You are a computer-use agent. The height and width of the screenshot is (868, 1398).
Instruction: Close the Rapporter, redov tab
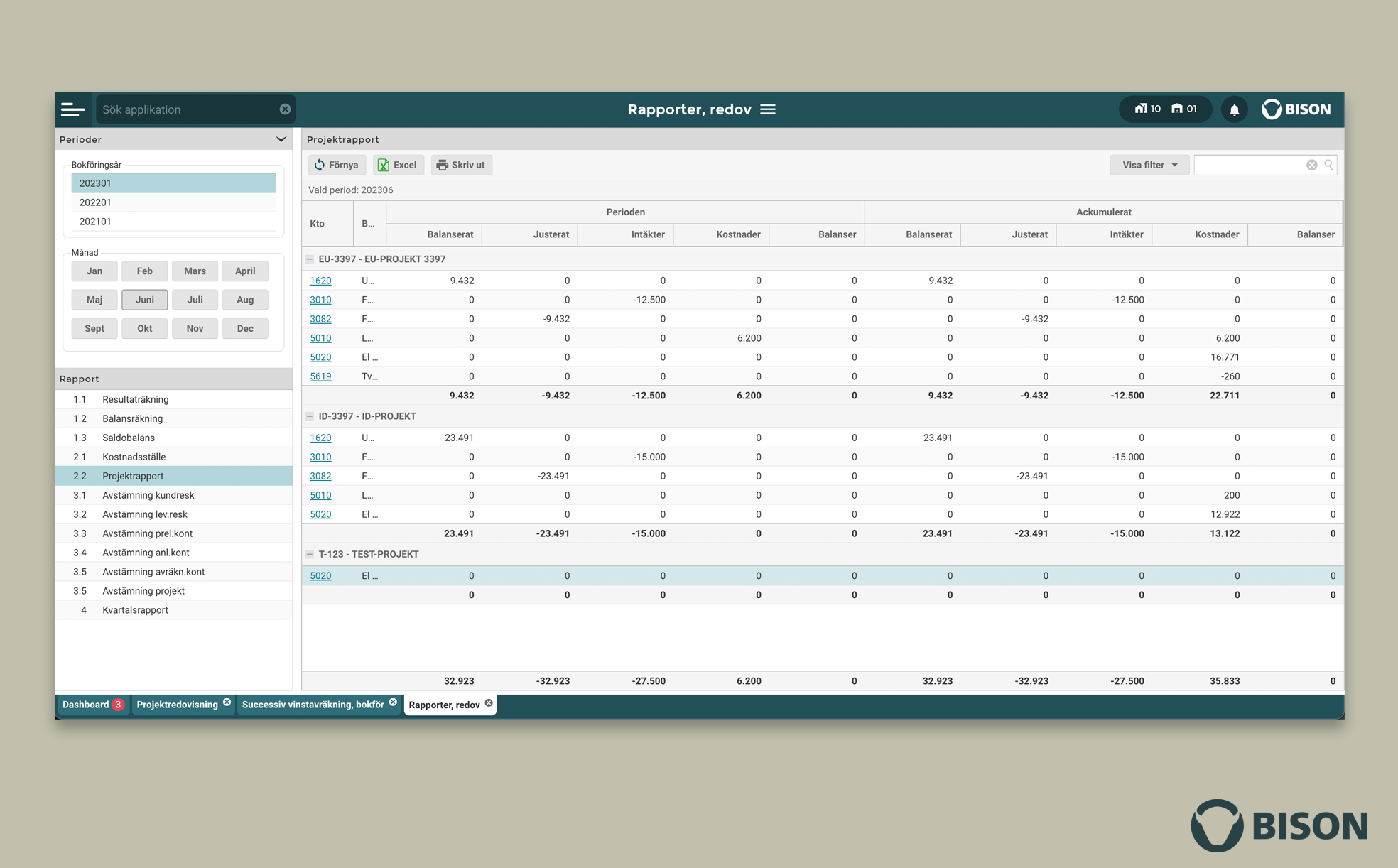click(489, 703)
